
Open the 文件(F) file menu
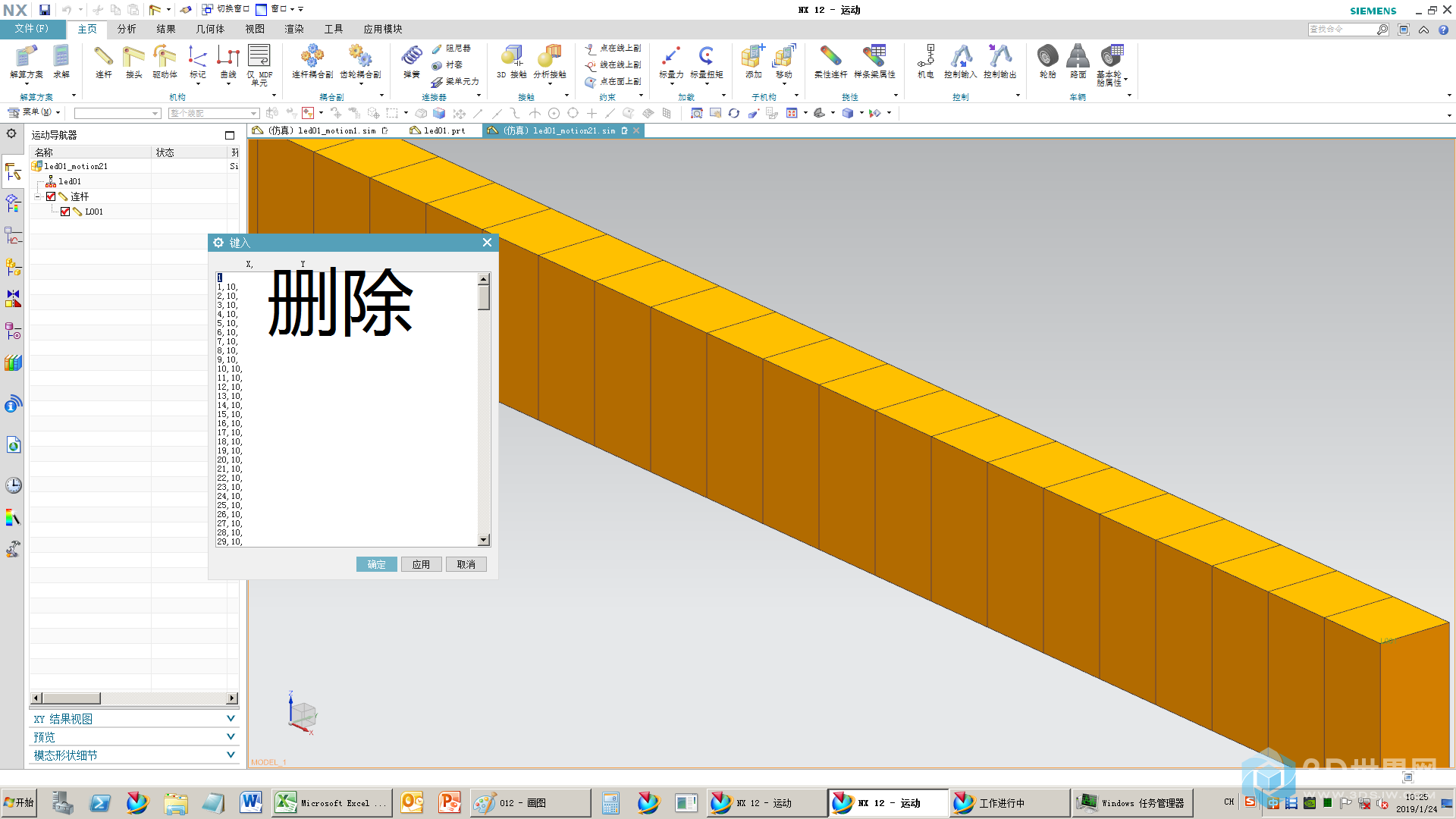point(32,29)
